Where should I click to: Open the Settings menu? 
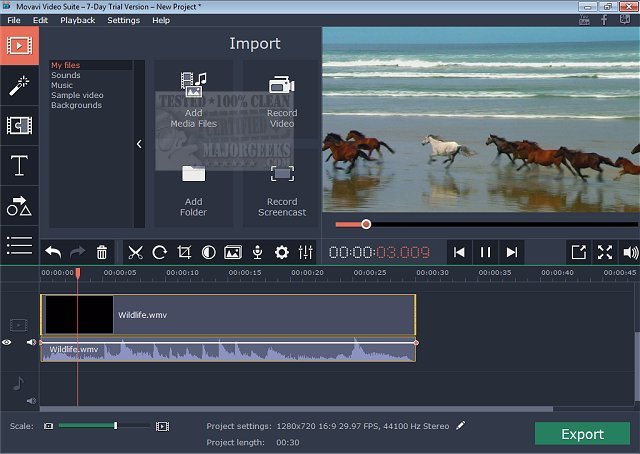(123, 20)
